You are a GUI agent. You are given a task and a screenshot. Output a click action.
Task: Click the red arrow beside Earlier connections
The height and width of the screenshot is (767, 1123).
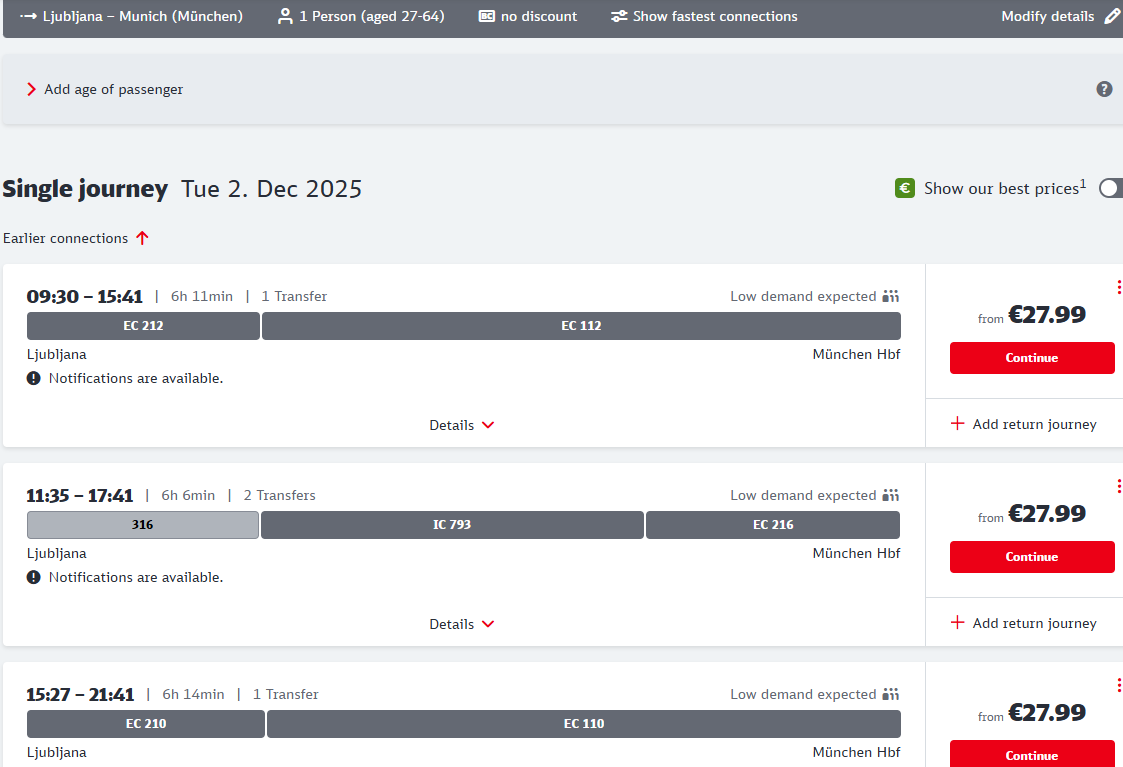tap(143, 238)
